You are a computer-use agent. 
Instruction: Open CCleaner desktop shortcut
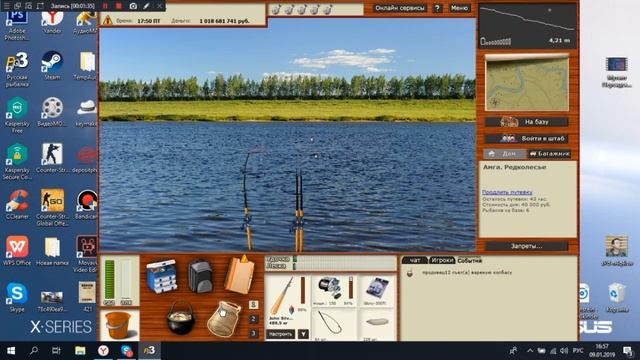(17, 205)
